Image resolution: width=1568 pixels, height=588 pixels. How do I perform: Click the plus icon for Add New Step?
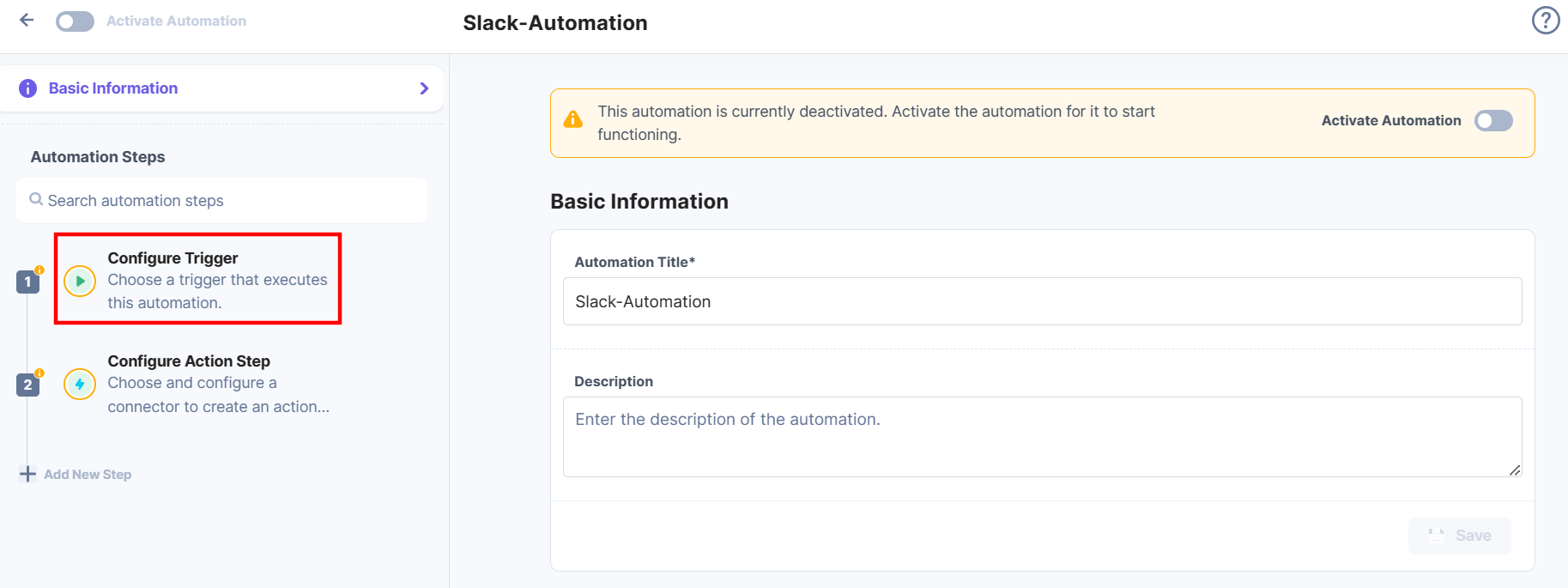[27, 474]
